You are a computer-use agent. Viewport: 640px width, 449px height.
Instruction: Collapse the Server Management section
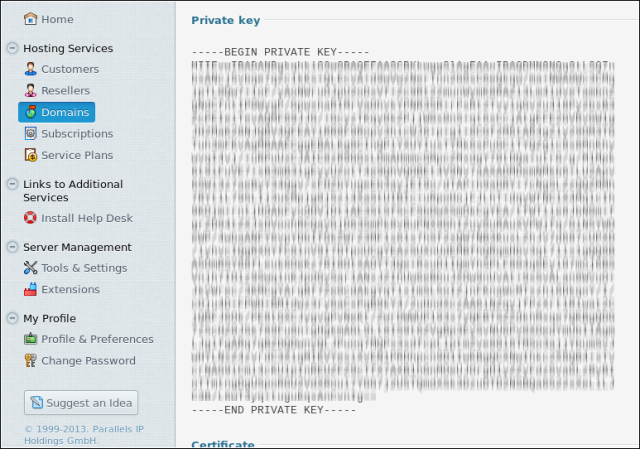coord(12,247)
